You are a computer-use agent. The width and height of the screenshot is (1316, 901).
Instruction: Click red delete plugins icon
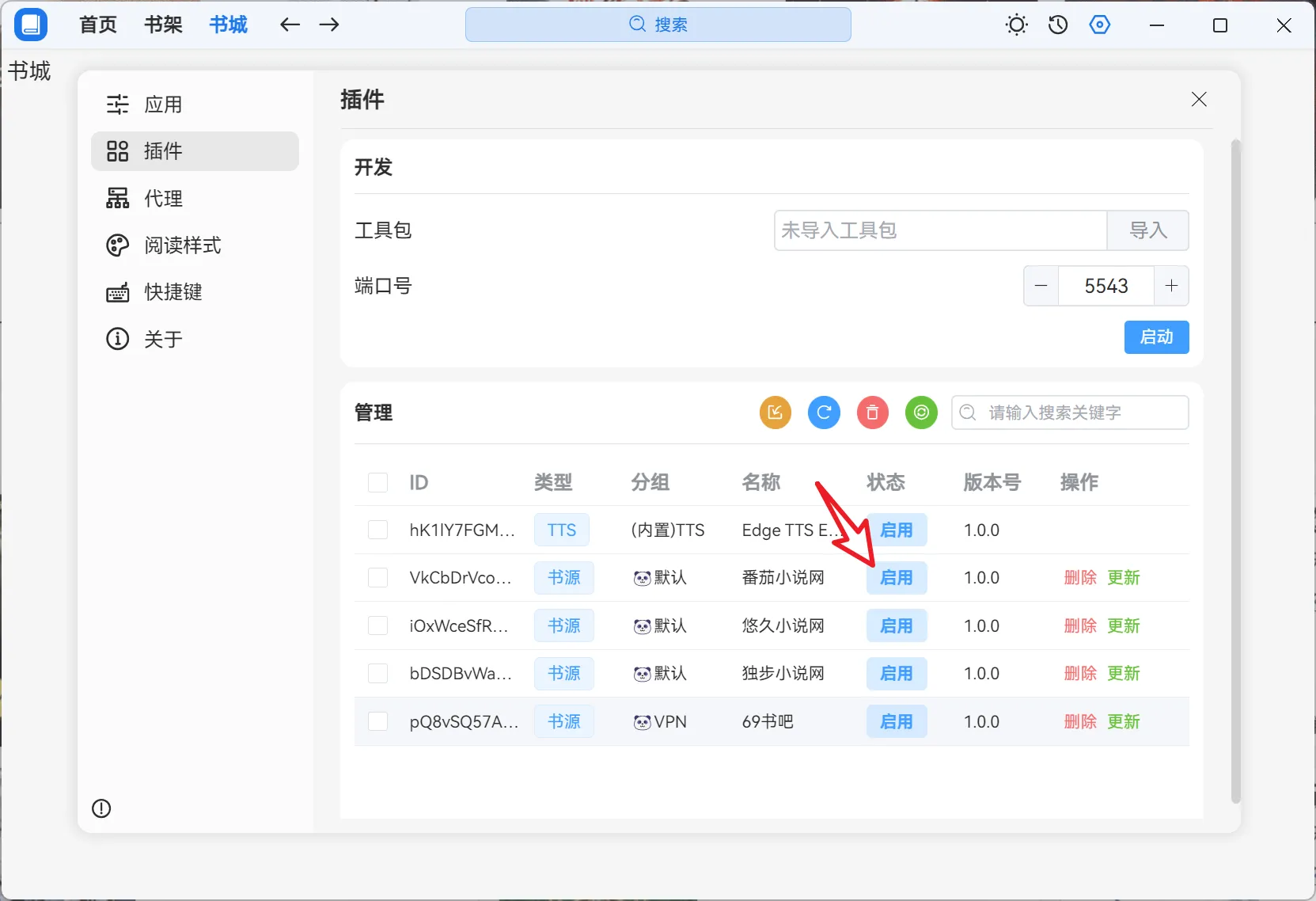[x=873, y=412]
